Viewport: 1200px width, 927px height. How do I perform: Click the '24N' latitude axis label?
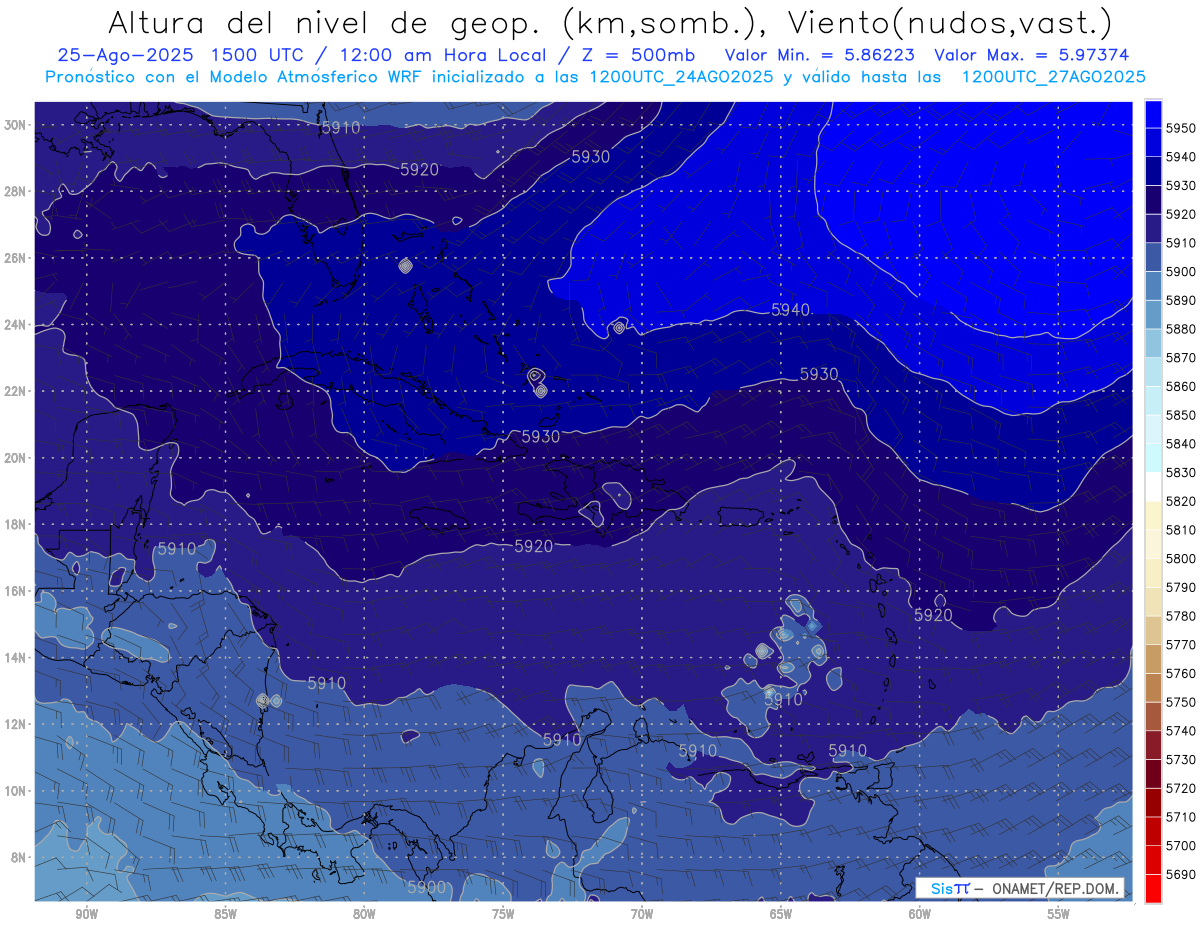(14, 325)
